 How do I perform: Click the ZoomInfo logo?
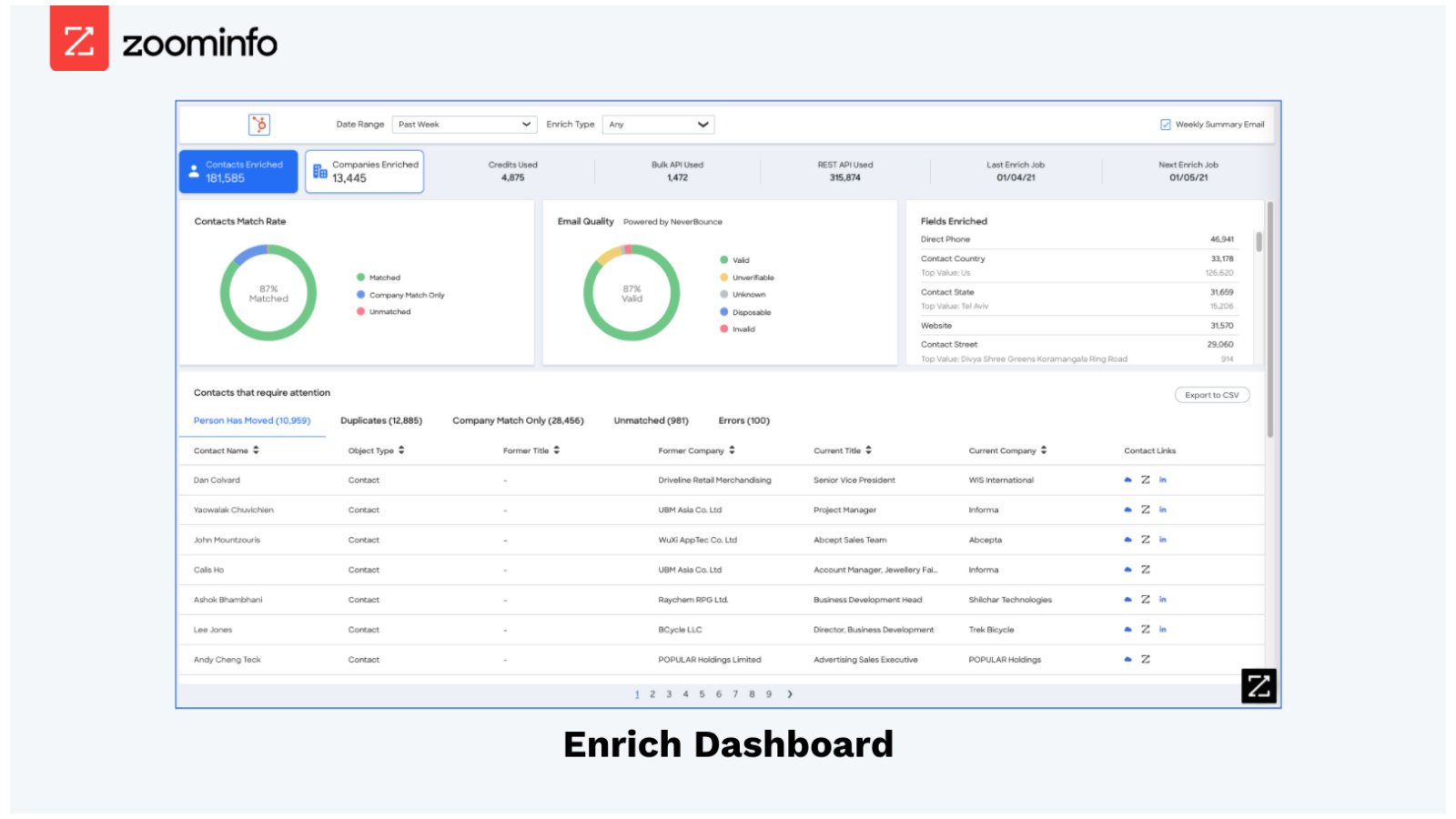click(x=164, y=41)
